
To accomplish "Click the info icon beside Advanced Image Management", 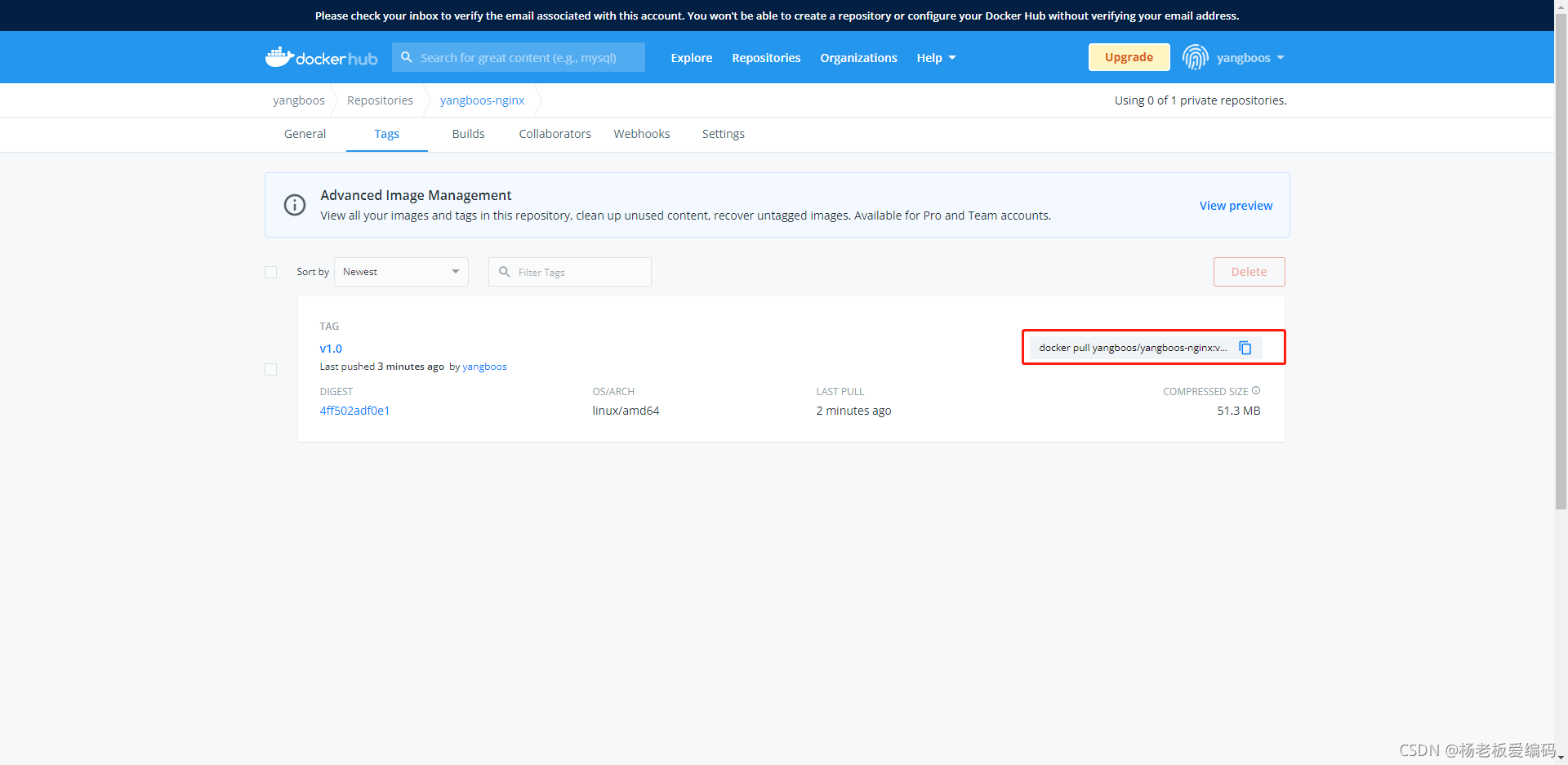I will [x=295, y=205].
